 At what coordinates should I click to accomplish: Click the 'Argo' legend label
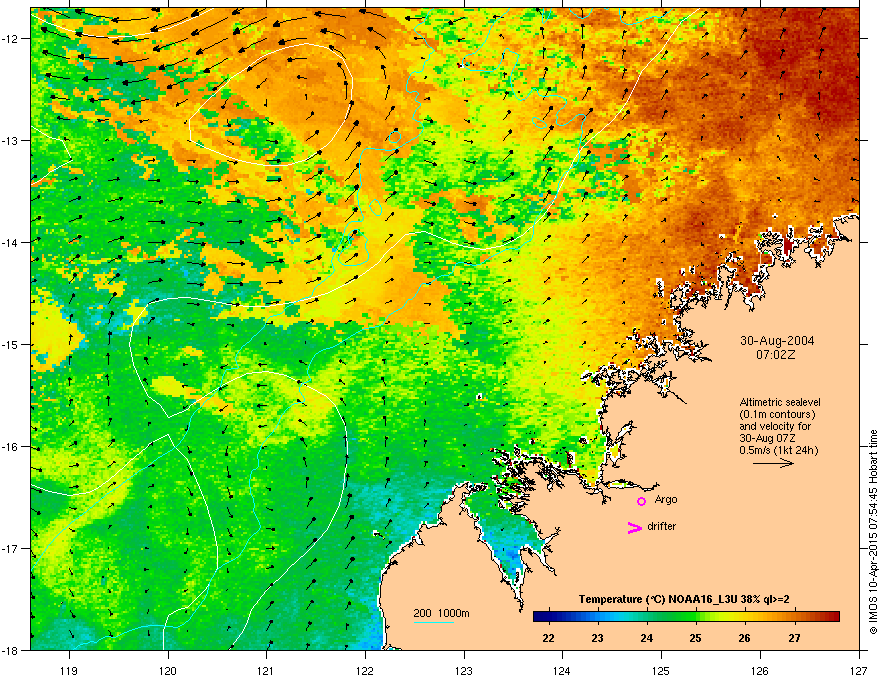tap(666, 499)
